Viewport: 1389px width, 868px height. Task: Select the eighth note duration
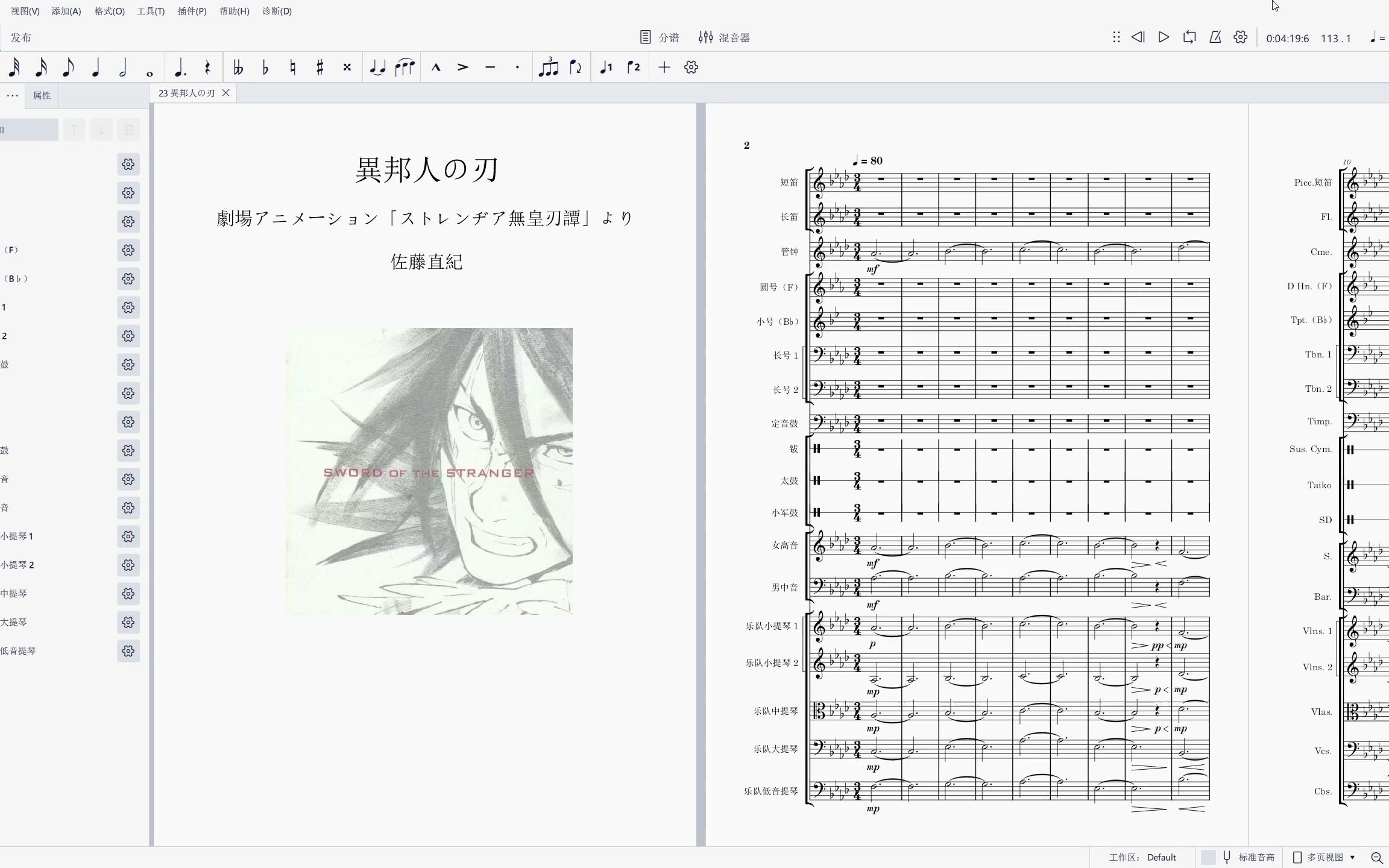tap(68, 68)
